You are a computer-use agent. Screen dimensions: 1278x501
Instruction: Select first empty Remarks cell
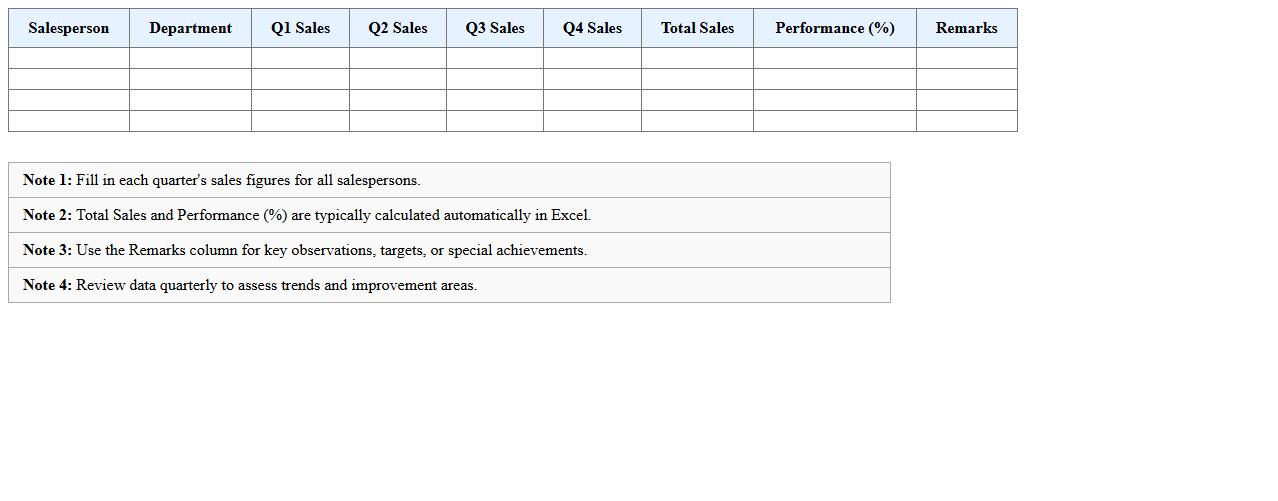(x=966, y=58)
